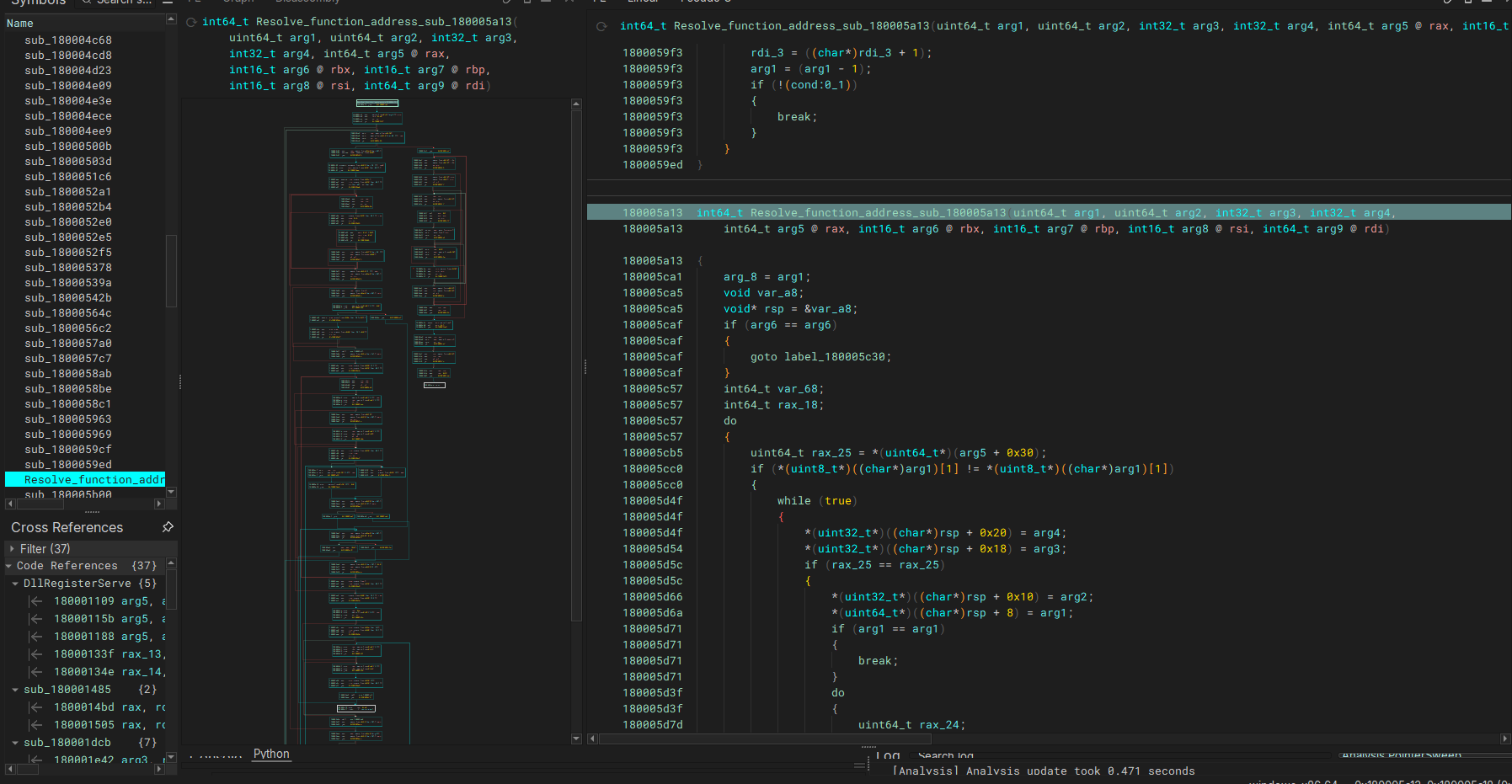This screenshot has width=1512, height=784.
Task: Click 'rdi_3 = ((char*)rdi_3 + 1);' line
Action: [x=841, y=53]
